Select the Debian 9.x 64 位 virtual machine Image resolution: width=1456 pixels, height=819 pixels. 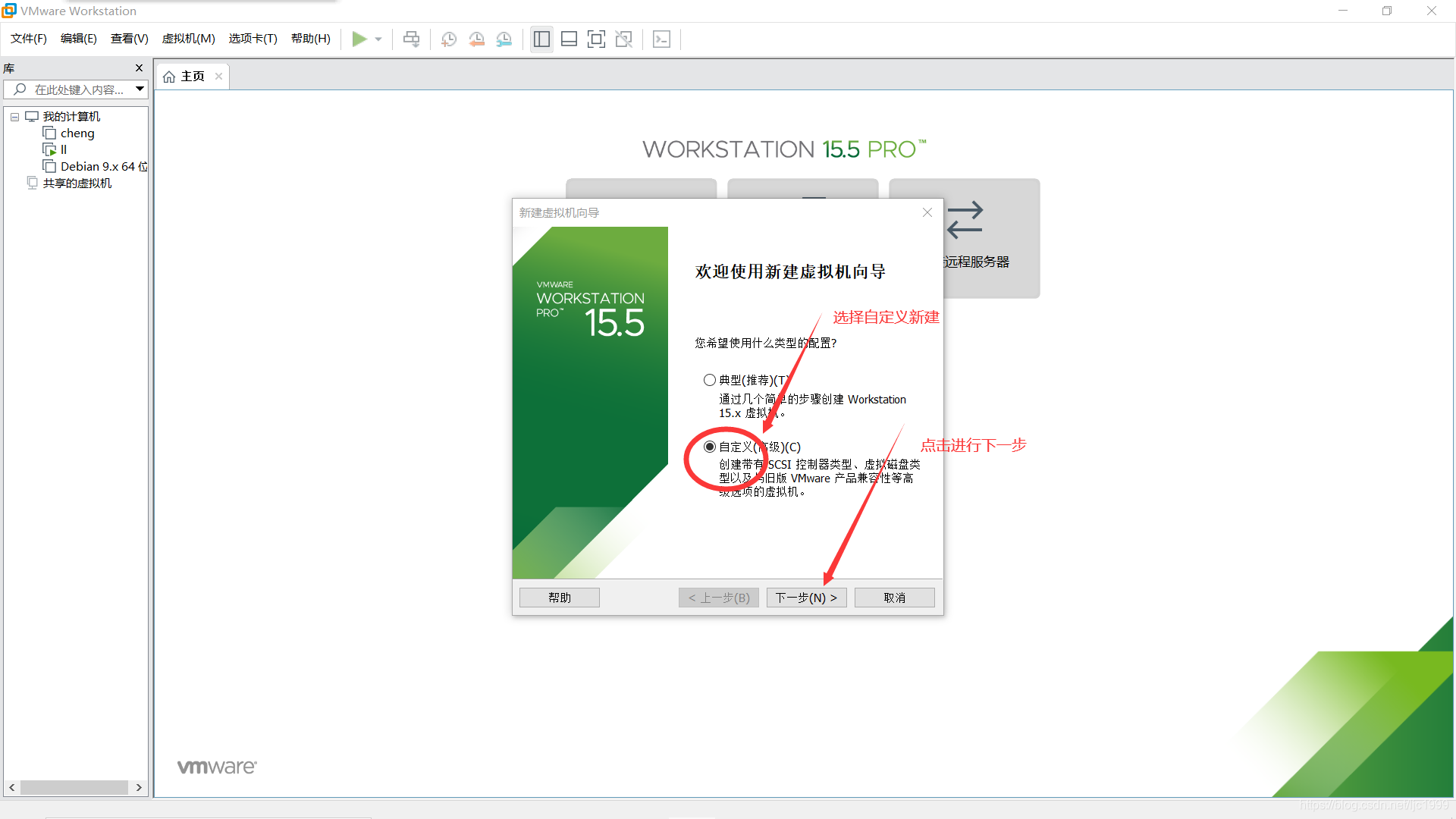[x=104, y=167]
